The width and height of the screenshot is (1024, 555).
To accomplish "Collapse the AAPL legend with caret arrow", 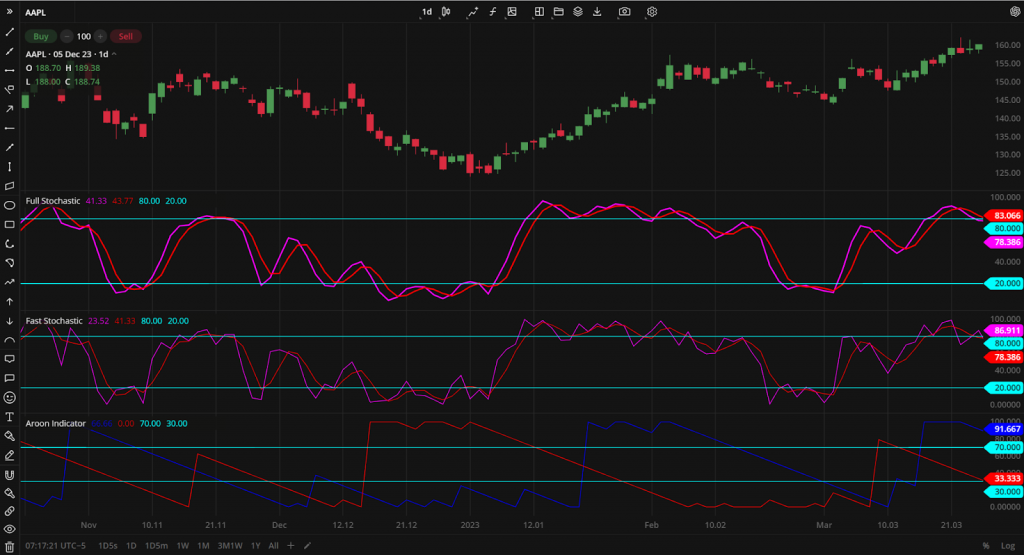I will 114,54.
